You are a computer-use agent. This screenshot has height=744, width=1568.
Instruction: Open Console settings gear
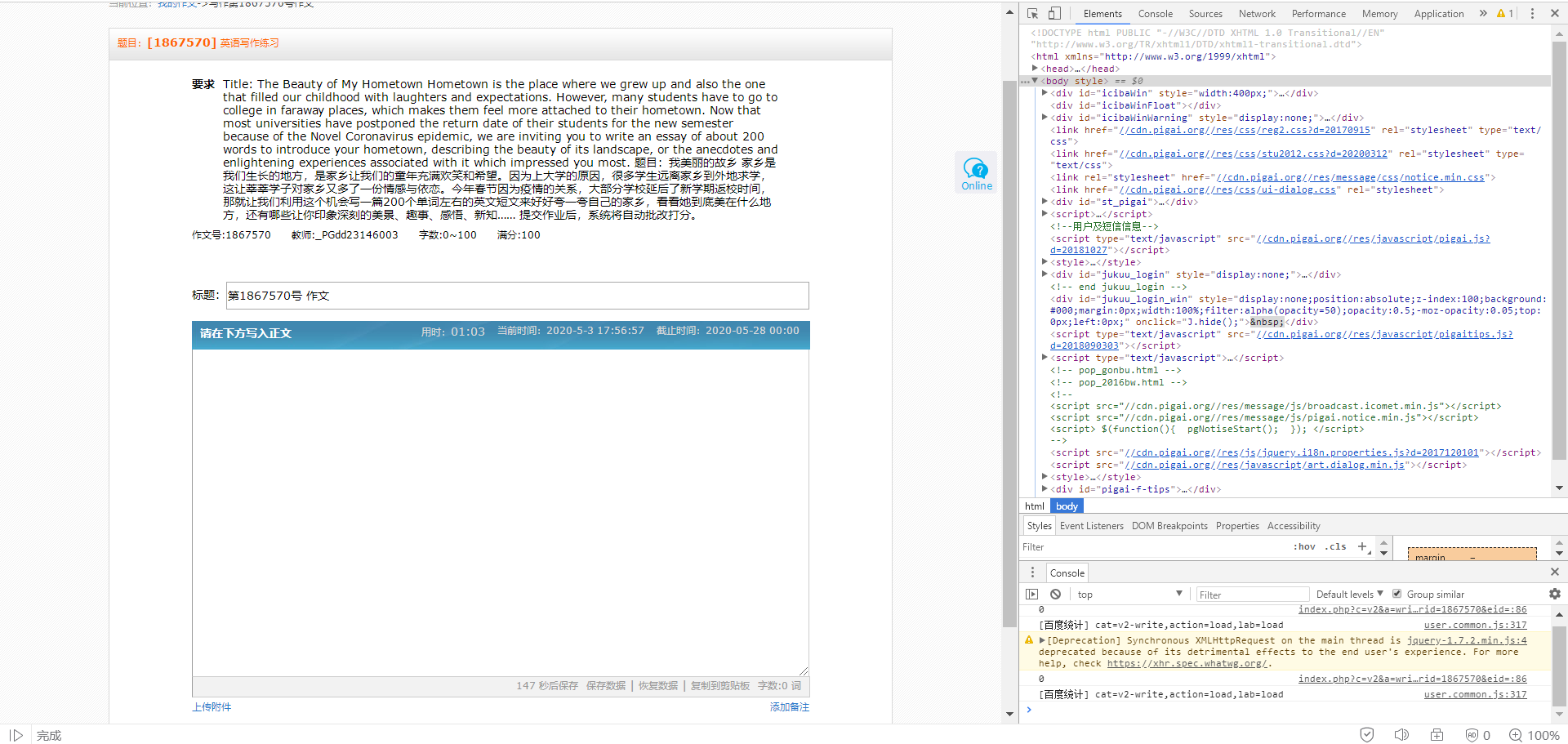pyautogui.click(x=1555, y=594)
